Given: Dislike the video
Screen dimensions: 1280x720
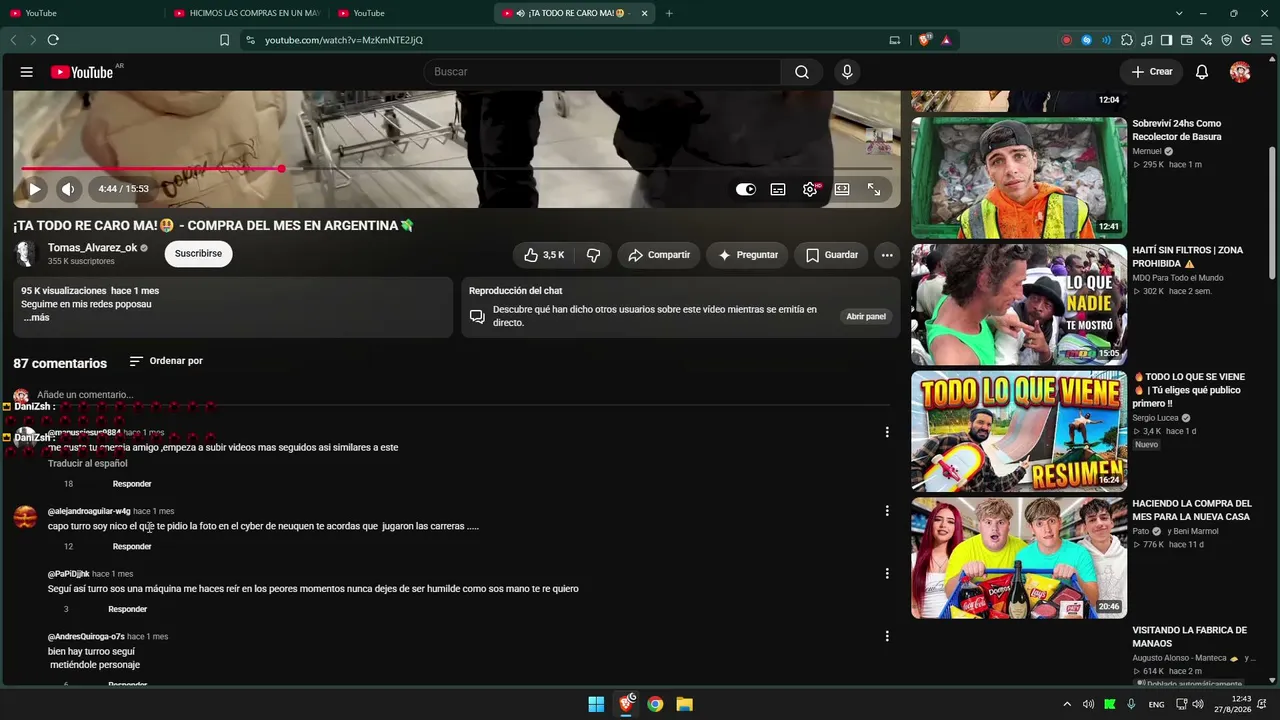Looking at the screenshot, I should pyautogui.click(x=593, y=255).
